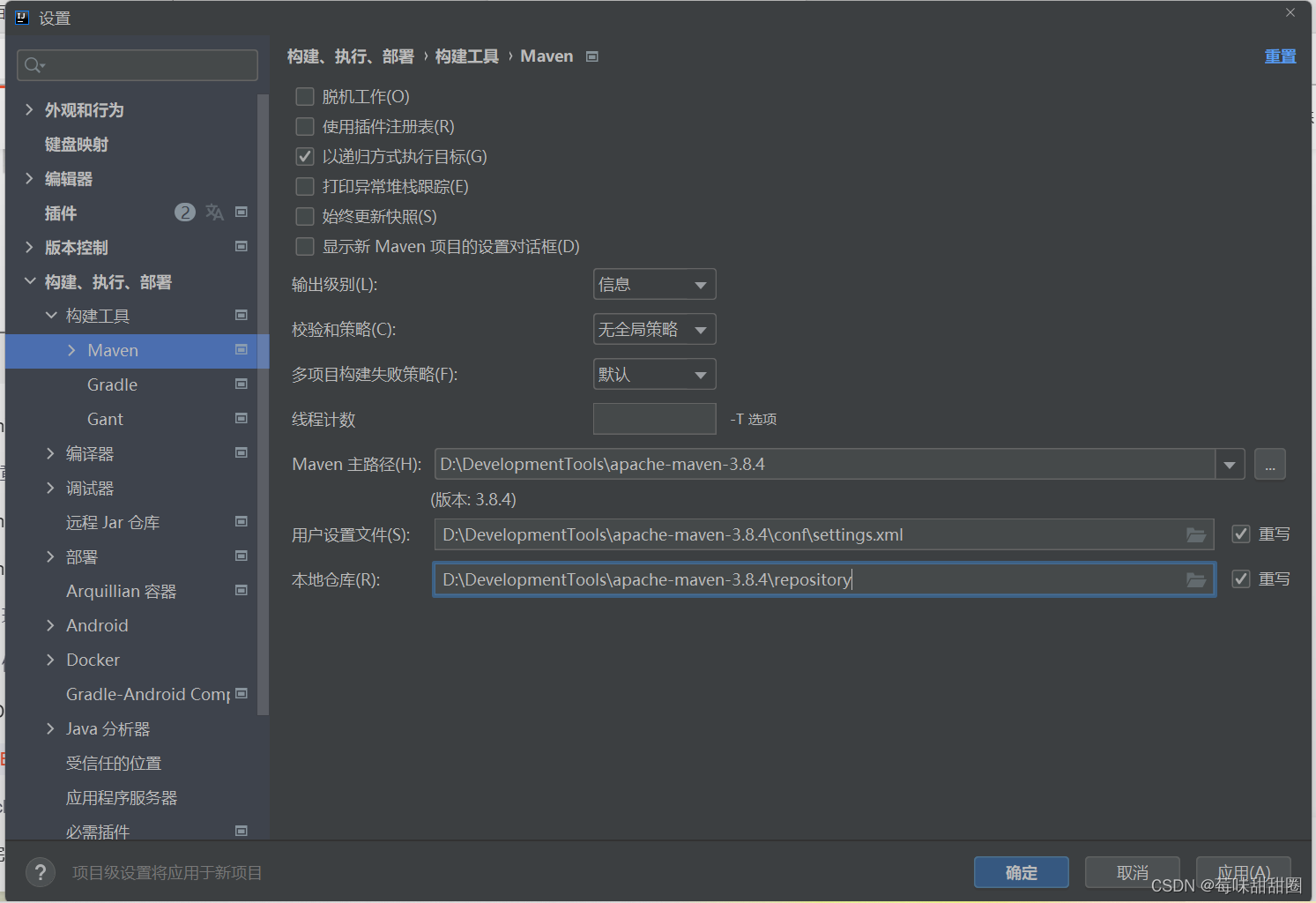Click the help question mark icon
Viewport: 1316px width, 903px height.
(x=40, y=871)
